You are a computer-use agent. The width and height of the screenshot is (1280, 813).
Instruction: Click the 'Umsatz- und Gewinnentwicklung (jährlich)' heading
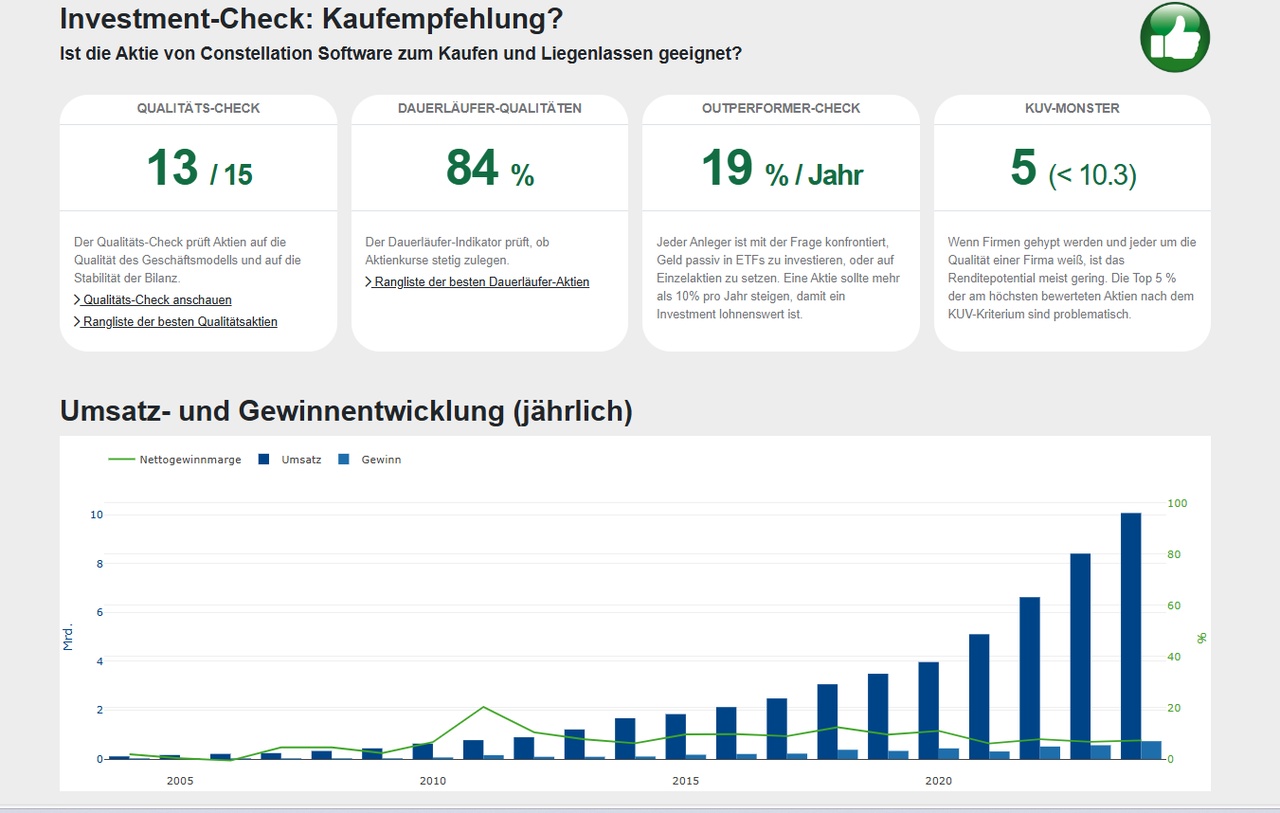(346, 411)
